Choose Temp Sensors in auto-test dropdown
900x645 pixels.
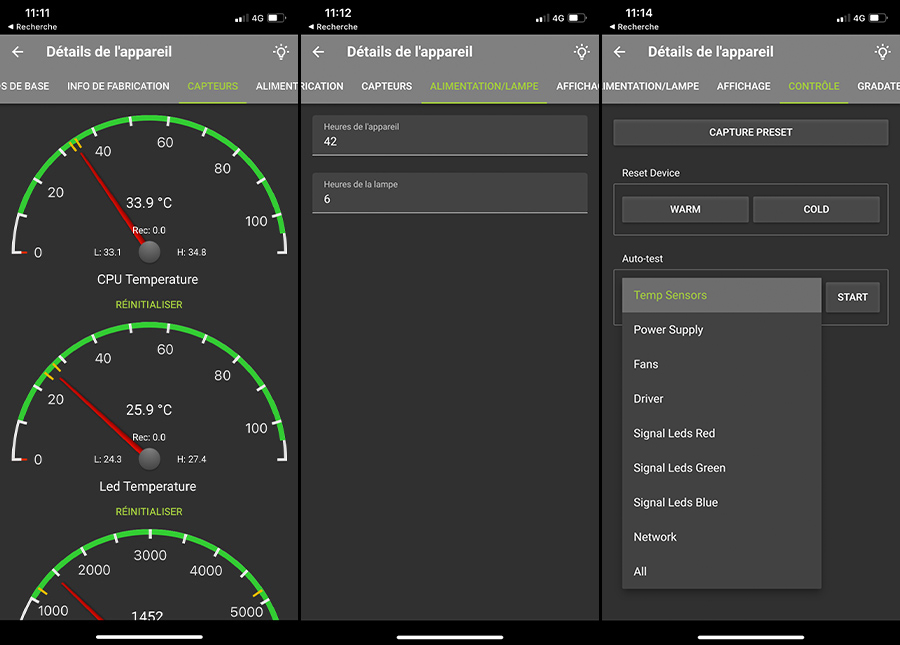tap(721, 296)
